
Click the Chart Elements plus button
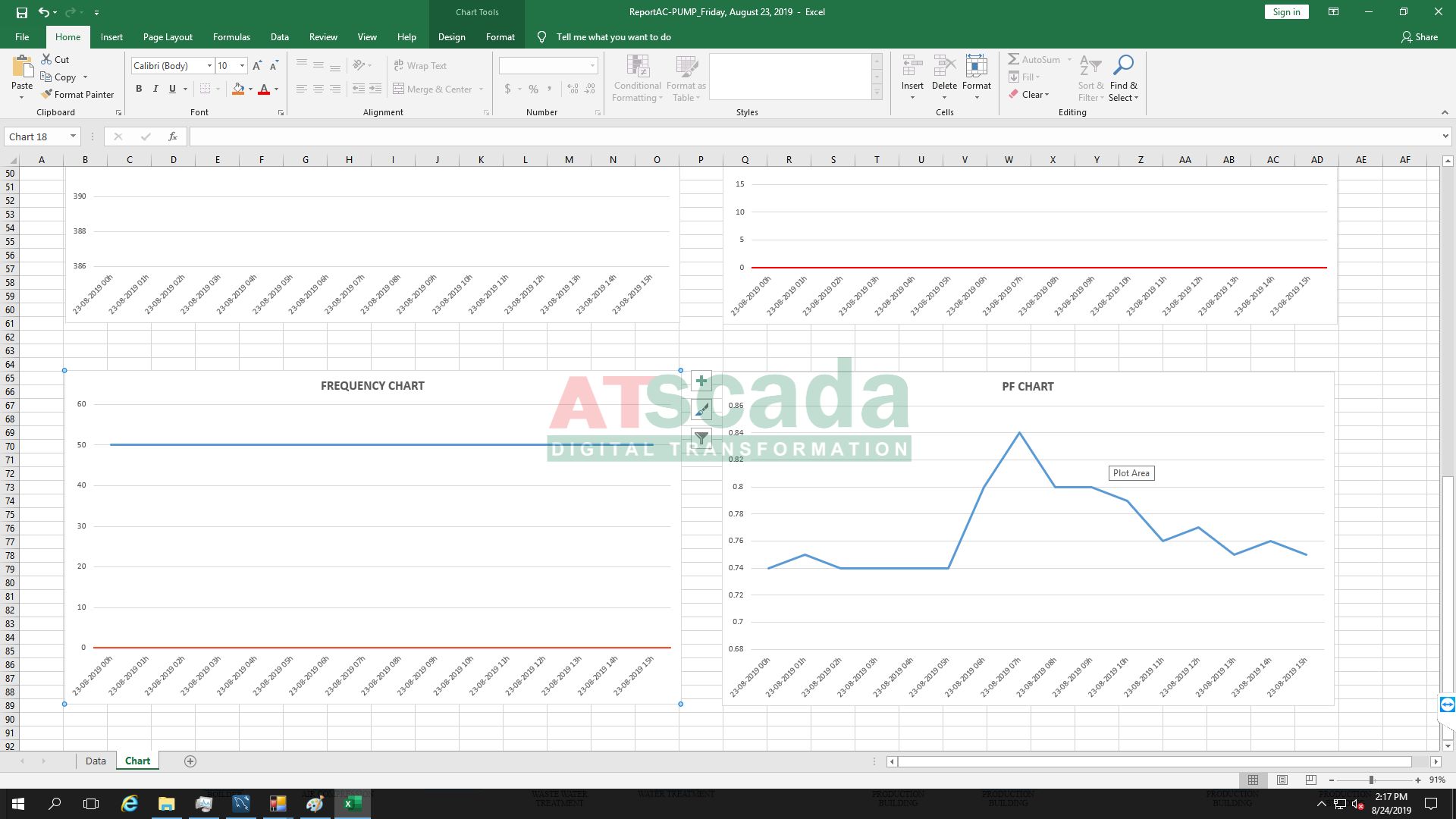(701, 381)
